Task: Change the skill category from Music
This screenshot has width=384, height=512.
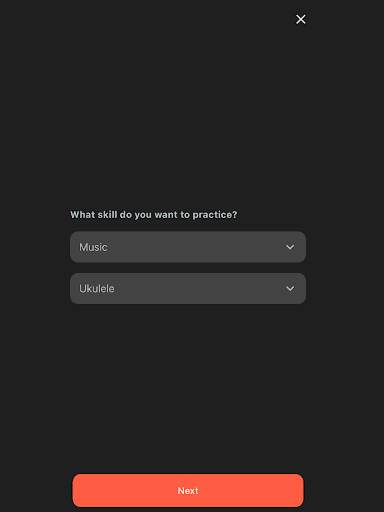Action: [188, 247]
